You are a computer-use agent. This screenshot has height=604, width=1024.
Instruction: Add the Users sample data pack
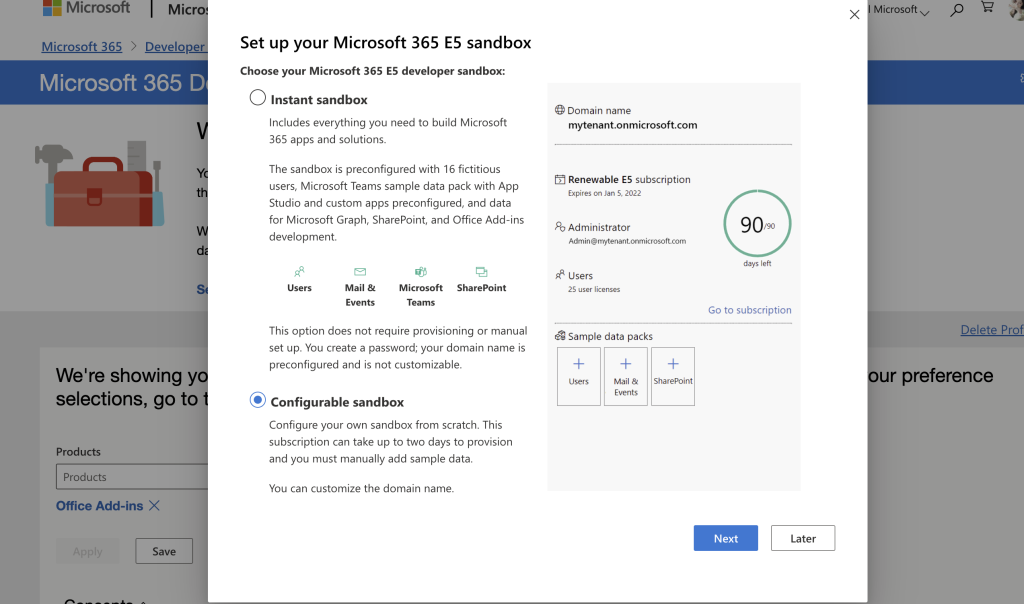pyautogui.click(x=578, y=376)
